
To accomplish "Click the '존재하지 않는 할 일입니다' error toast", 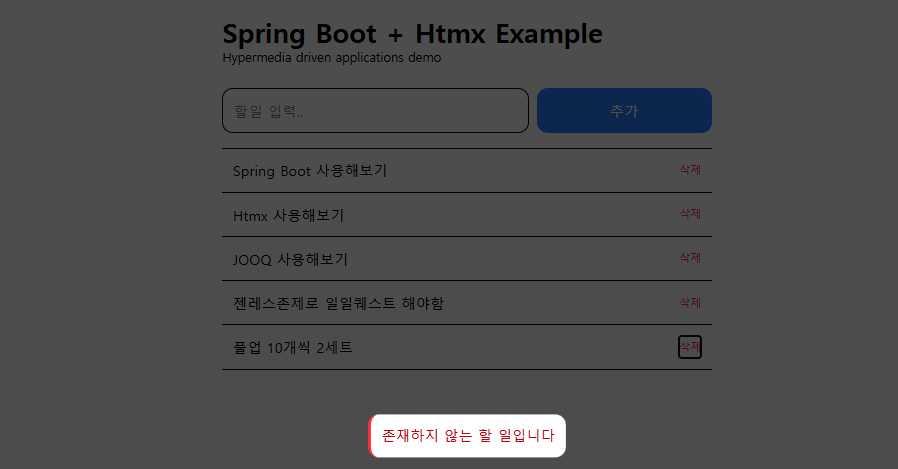I will click(x=468, y=436).
